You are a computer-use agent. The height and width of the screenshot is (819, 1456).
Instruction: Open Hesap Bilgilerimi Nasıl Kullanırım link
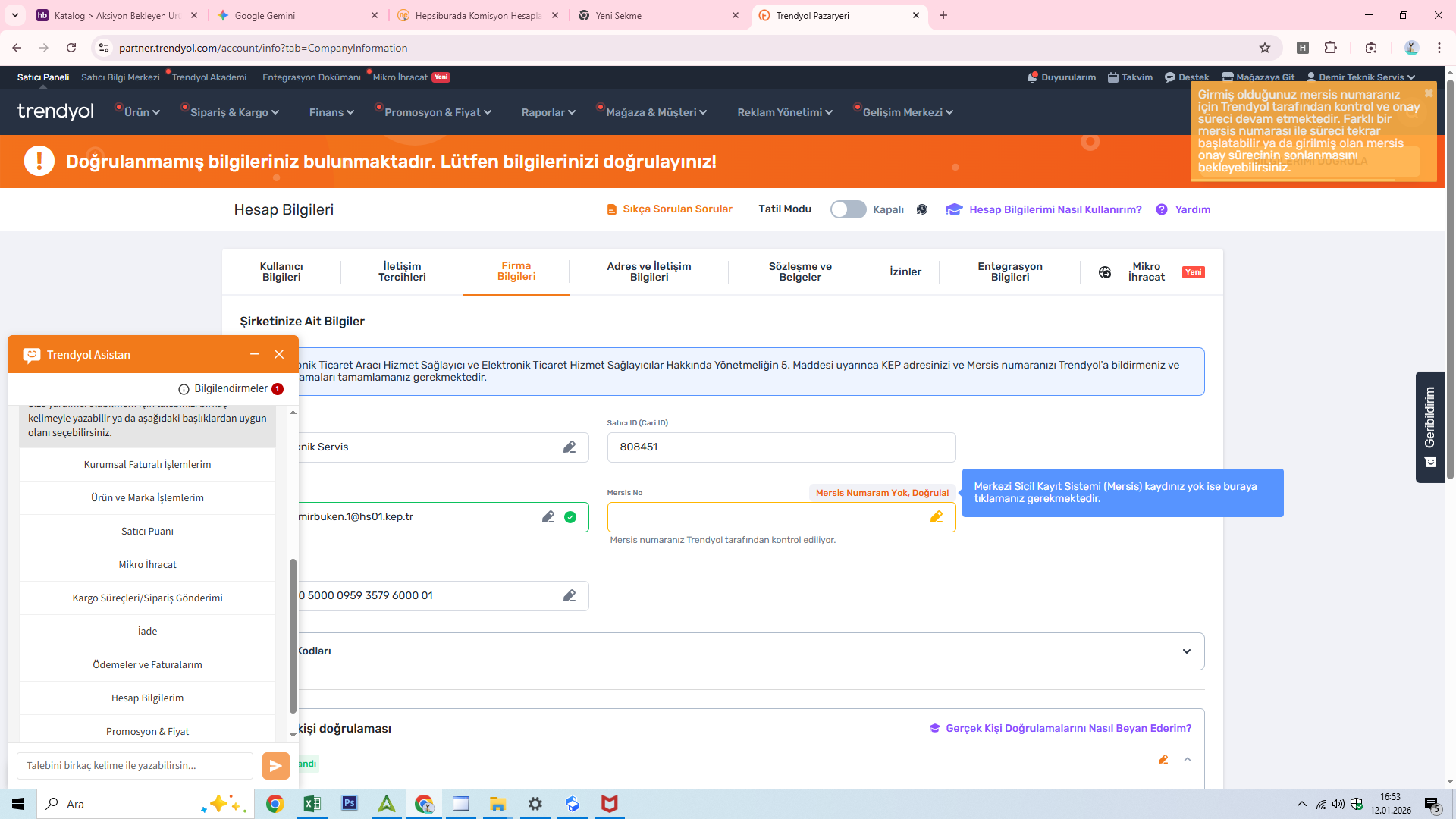coord(1044,209)
